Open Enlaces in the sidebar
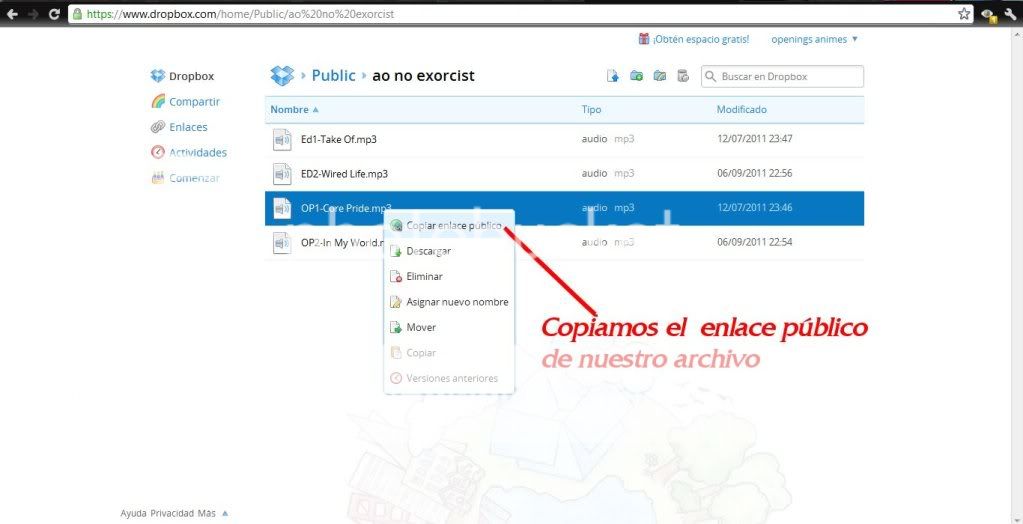1023x524 pixels. [x=179, y=127]
